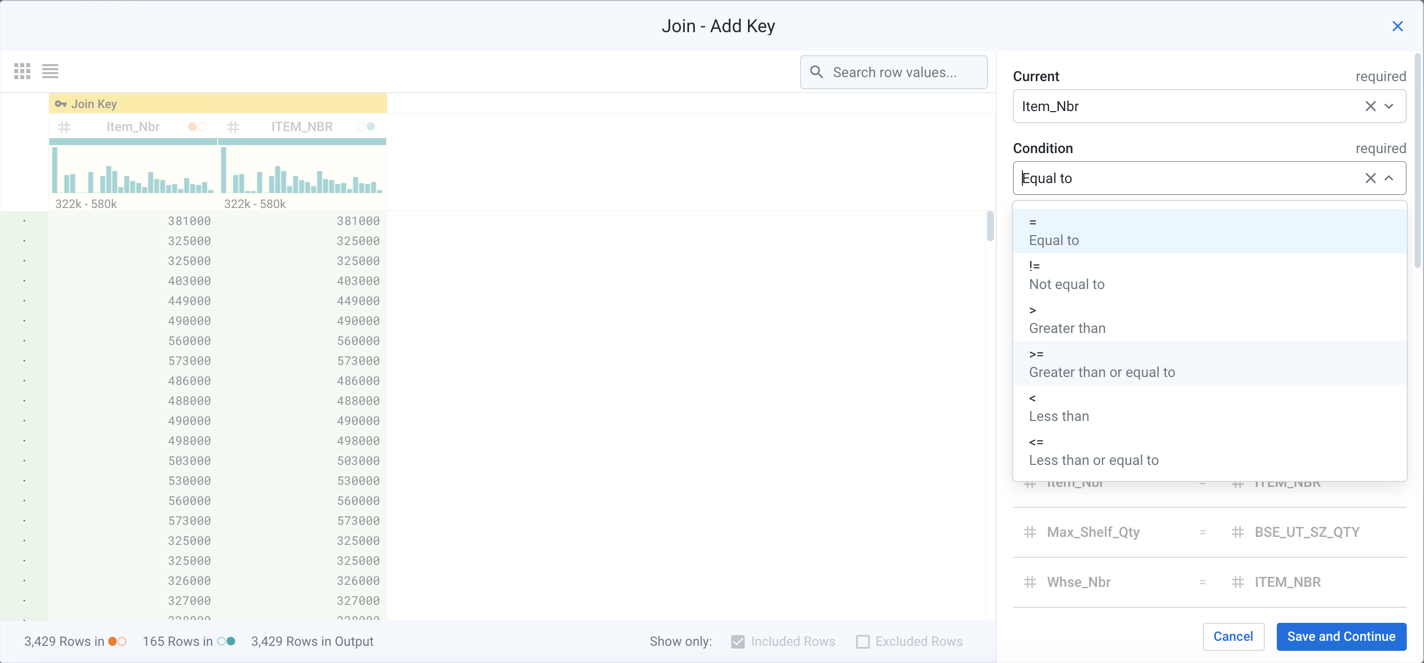
Task: Toggle the Included Rows checkbox
Action: pyautogui.click(x=738, y=642)
